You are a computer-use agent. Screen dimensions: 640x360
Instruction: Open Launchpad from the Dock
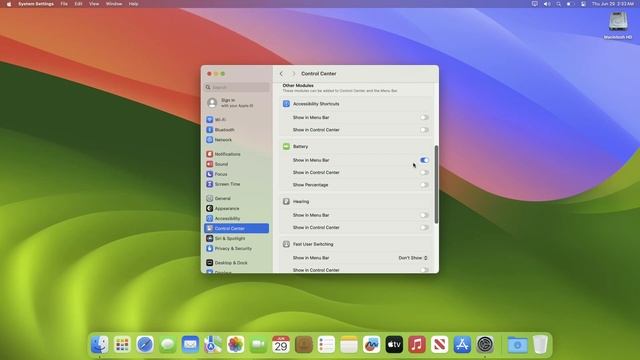click(x=122, y=344)
